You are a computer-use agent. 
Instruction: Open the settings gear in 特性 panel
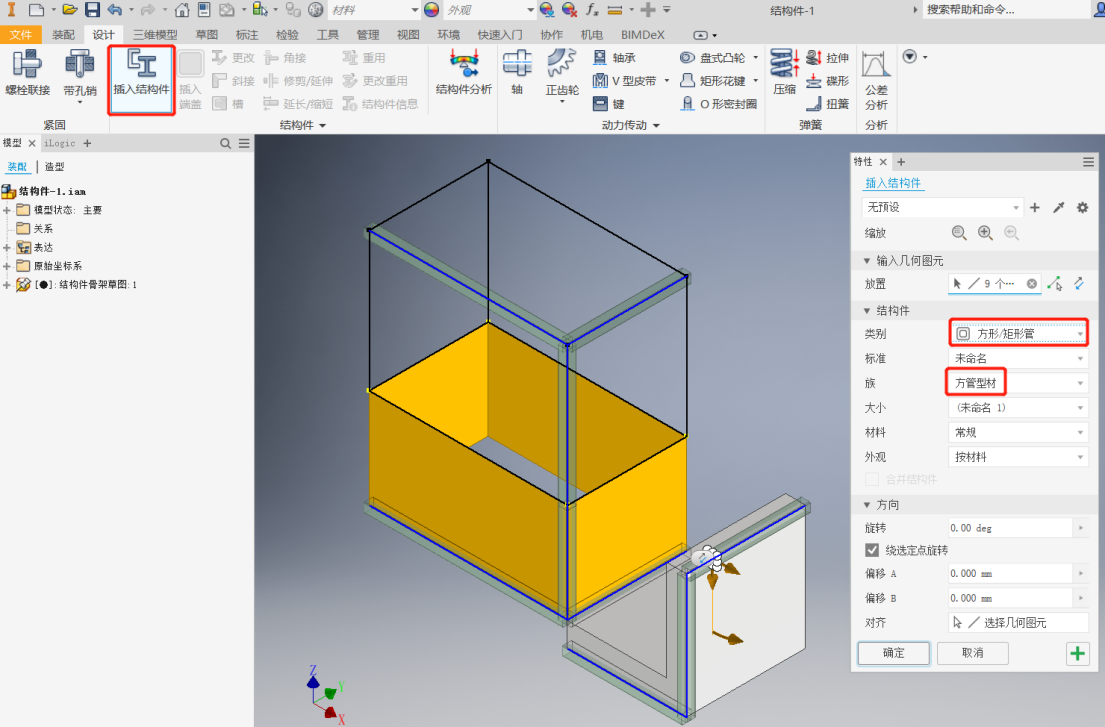[1082, 208]
